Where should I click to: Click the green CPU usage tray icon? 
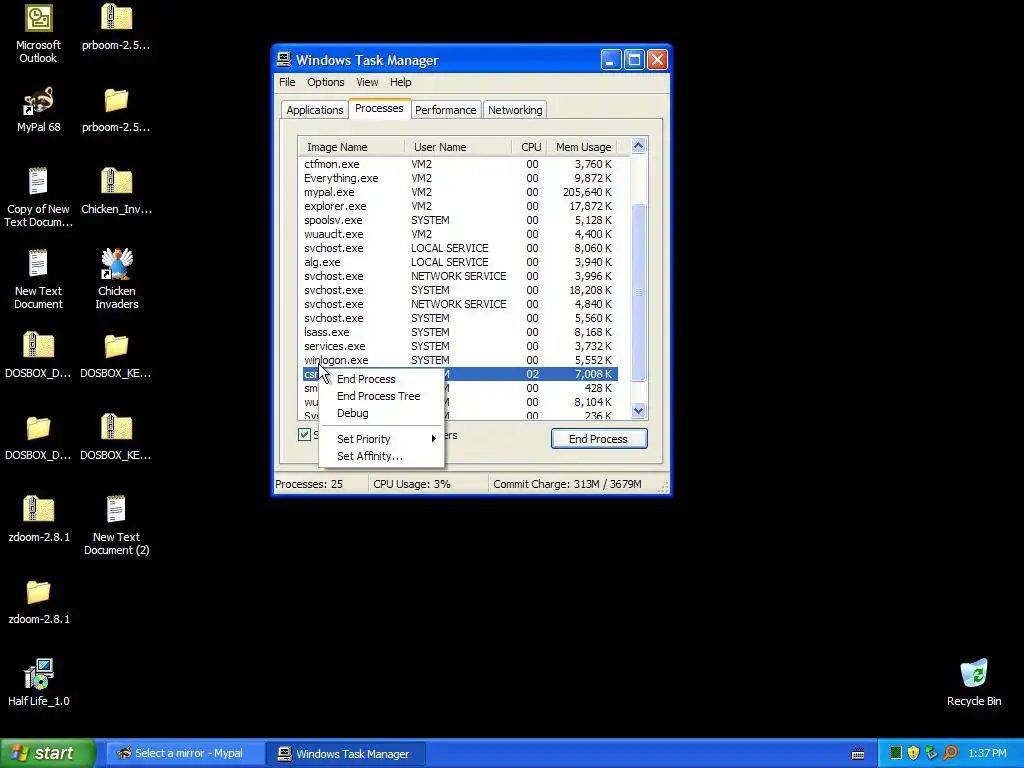(896, 753)
